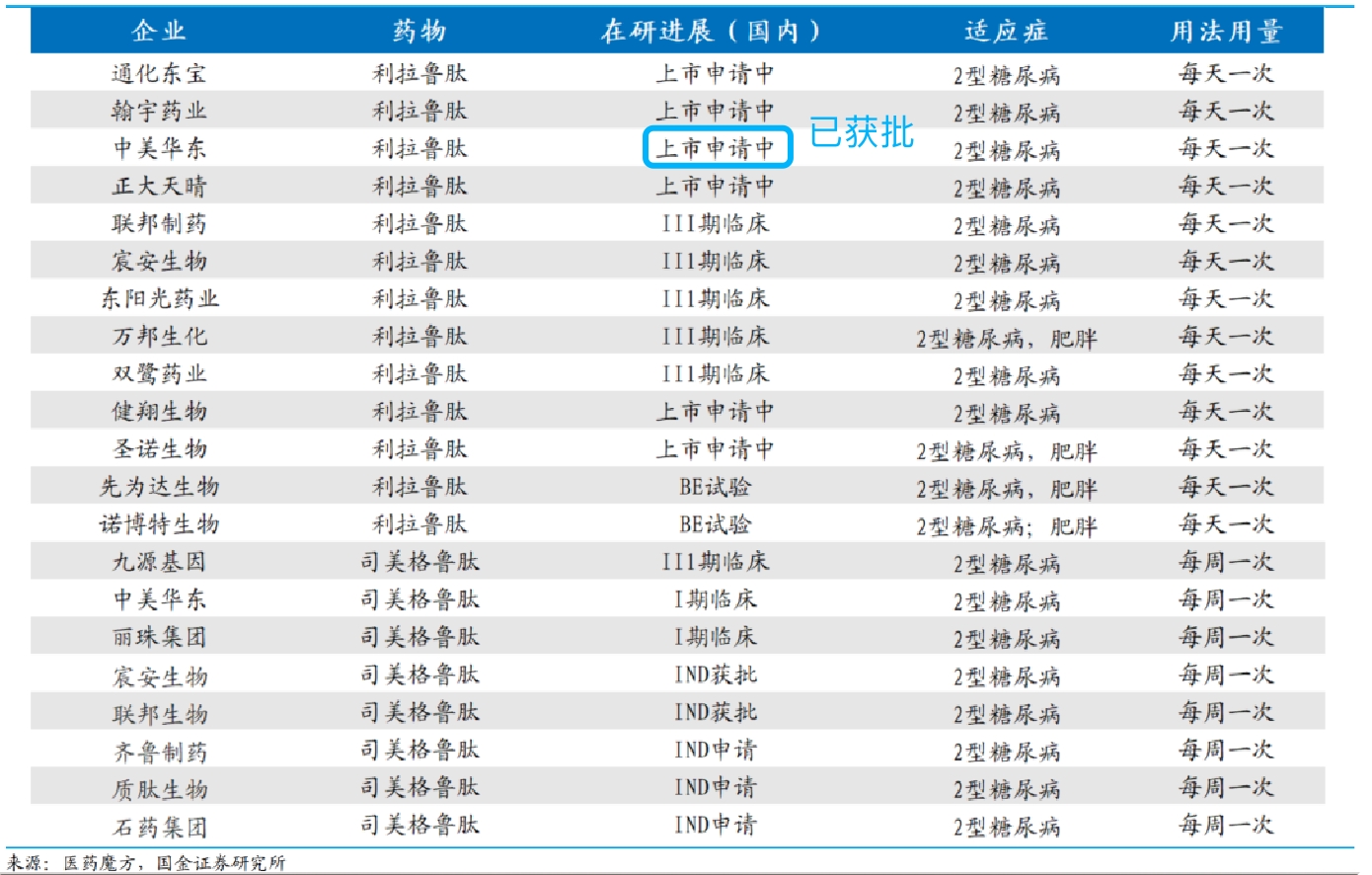Viewport: 1372px width, 875px height.
Task: Select 宸安生物 in the 司美格鲁肽 row
Action: coord(159,676)
